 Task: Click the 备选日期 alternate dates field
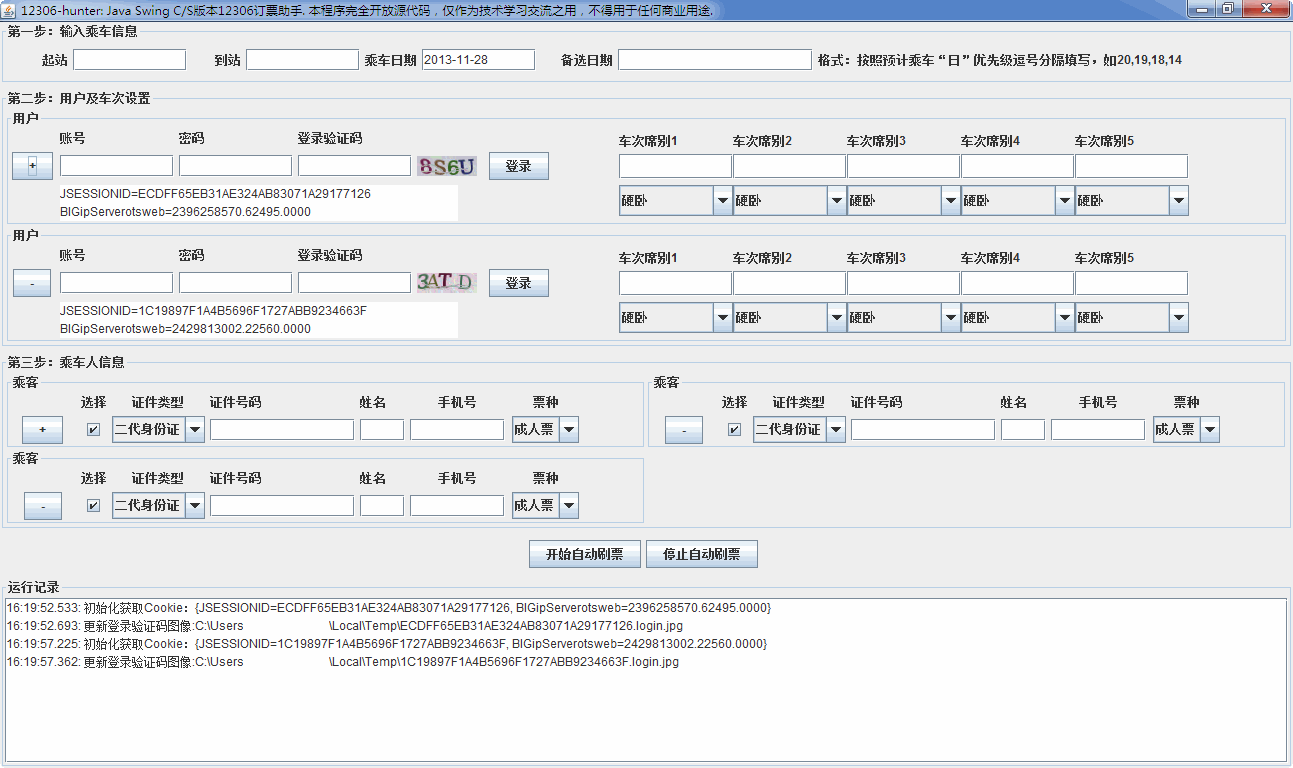pos(715,60)
